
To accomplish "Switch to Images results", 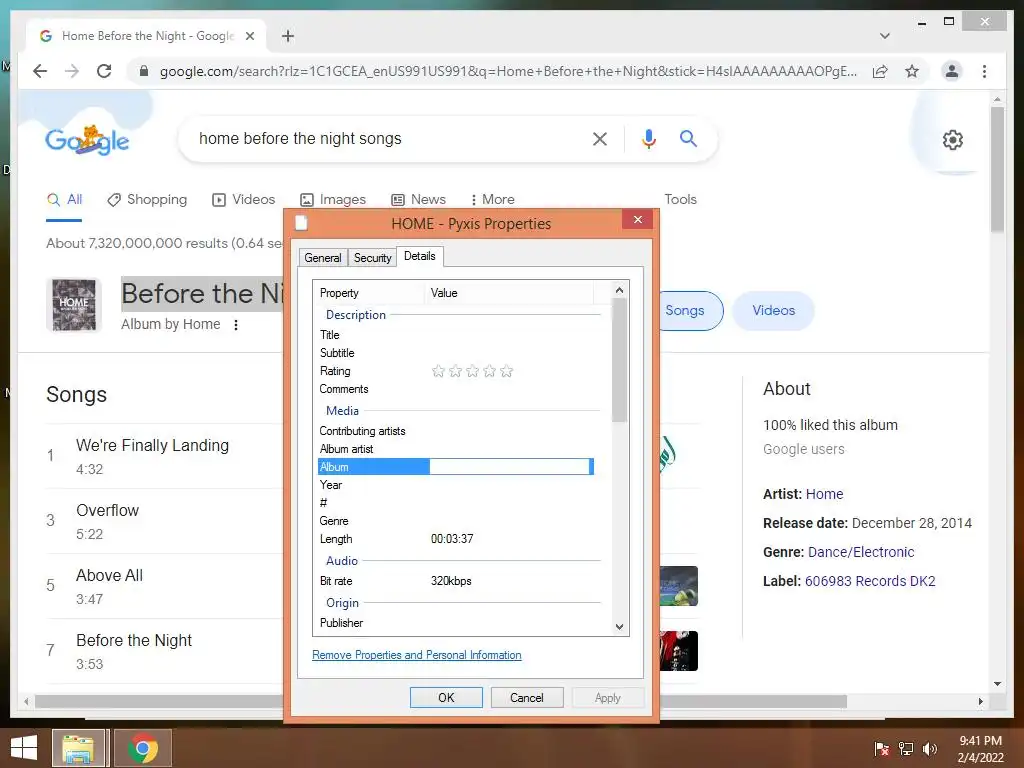I will click(x=332, y=199).
